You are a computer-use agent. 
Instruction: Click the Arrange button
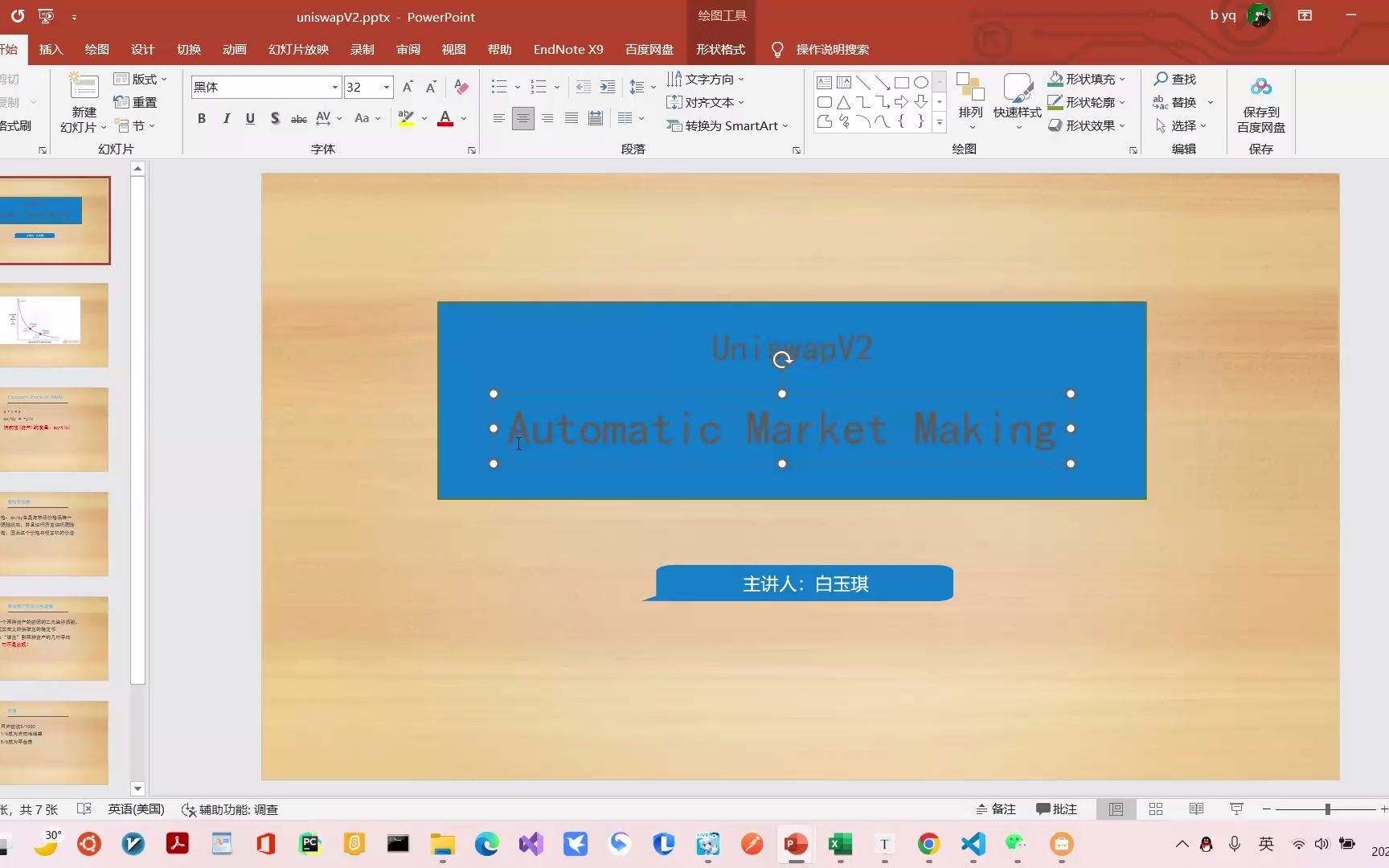(970, 101)
